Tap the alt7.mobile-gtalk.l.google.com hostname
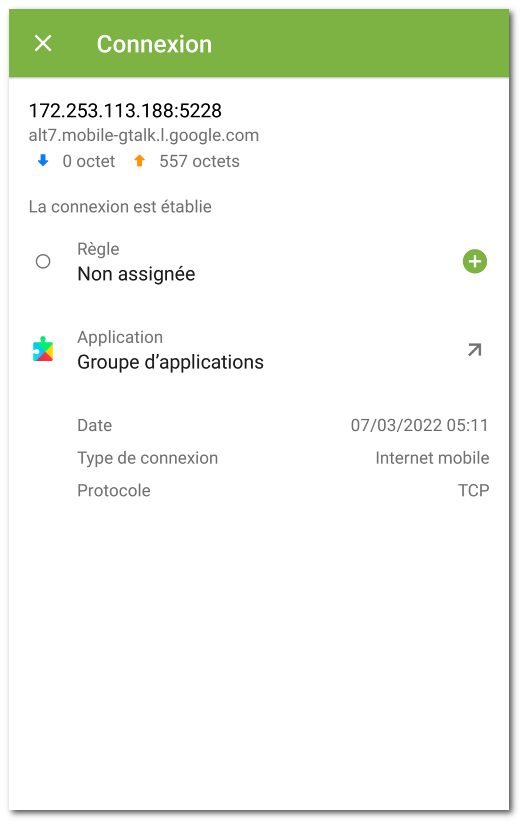The image size is (524, 825). click(144, 135)
